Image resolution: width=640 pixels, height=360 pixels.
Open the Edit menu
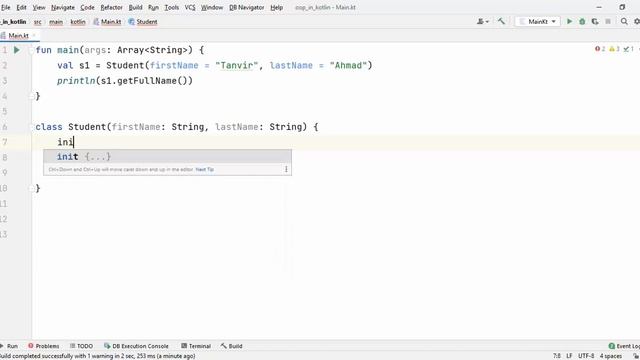21,7
